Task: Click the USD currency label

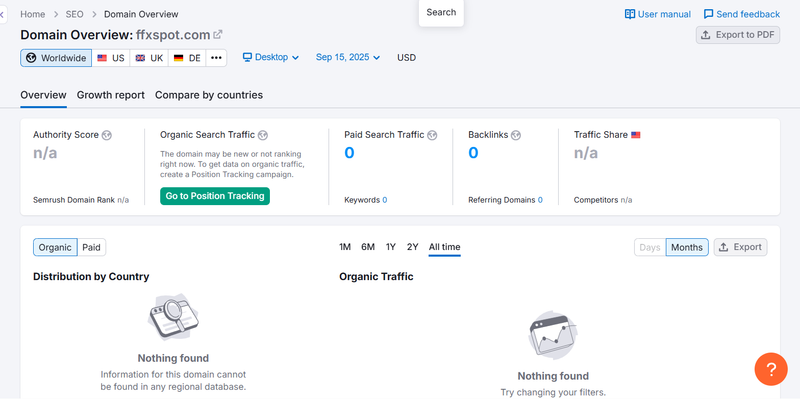Action: pos(407,58)
